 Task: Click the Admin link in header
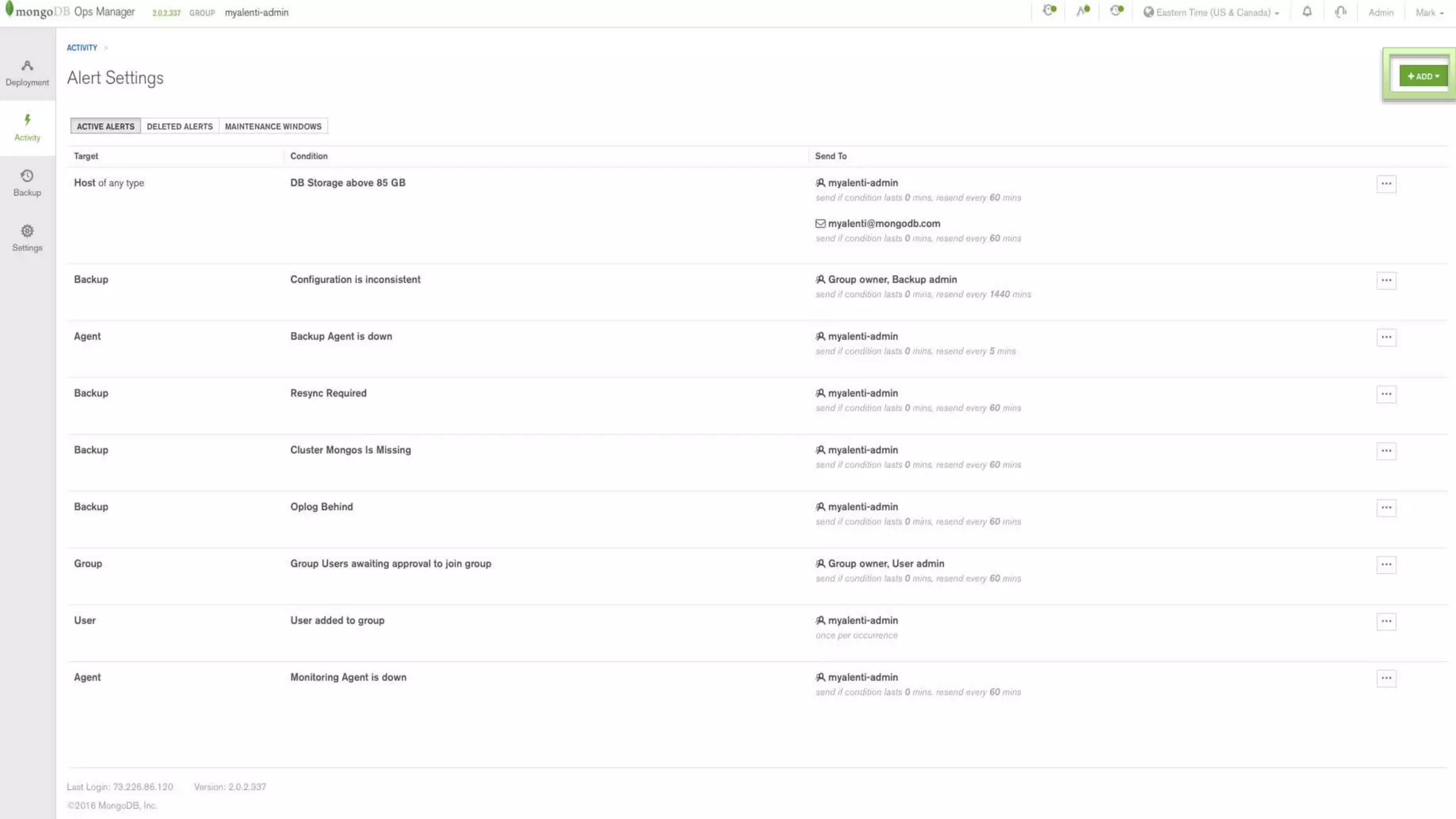(x=1380, y=13)
